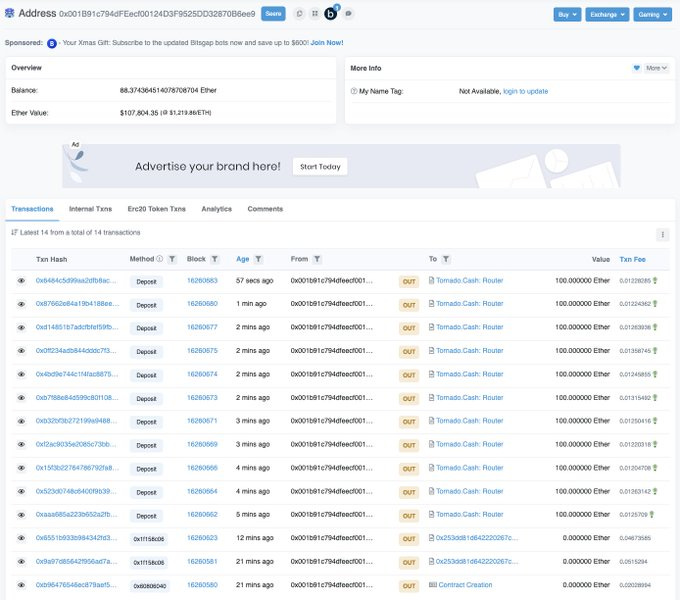The image size is (680, 600).
Task: Click the Start Today ad button
Action: tap(320, 166)
